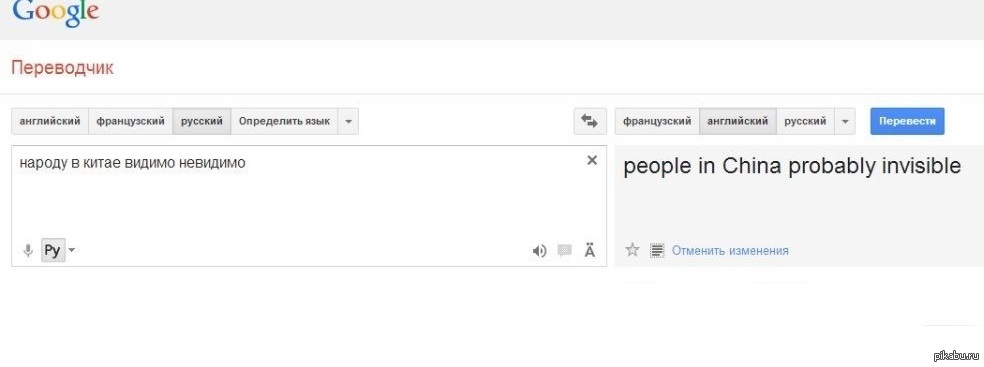Open the phrasebook list icon next to star
This screenshot has width=984, height=367.
(657, 251)
